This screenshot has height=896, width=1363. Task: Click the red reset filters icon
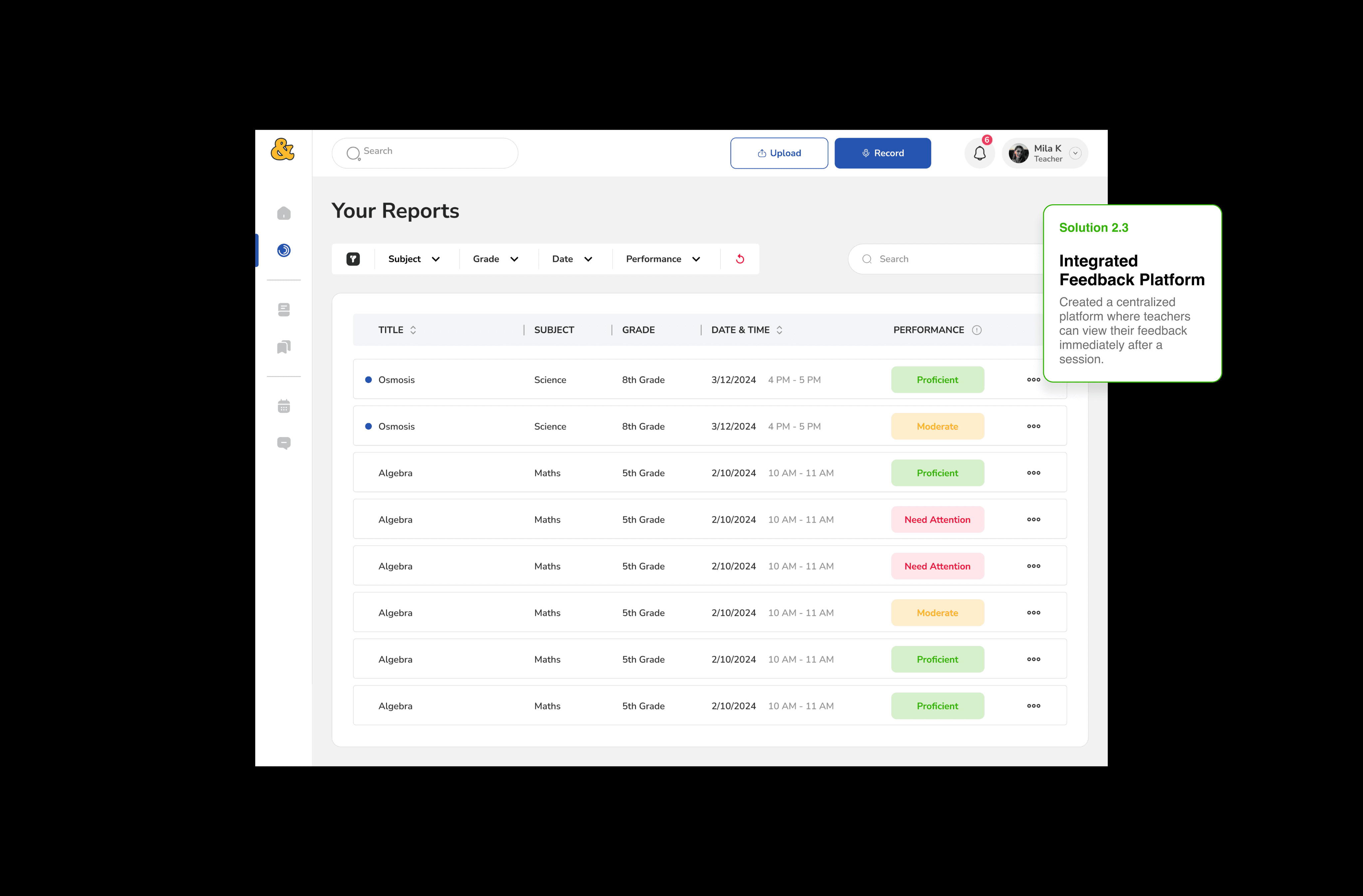(x=740, y=259)
